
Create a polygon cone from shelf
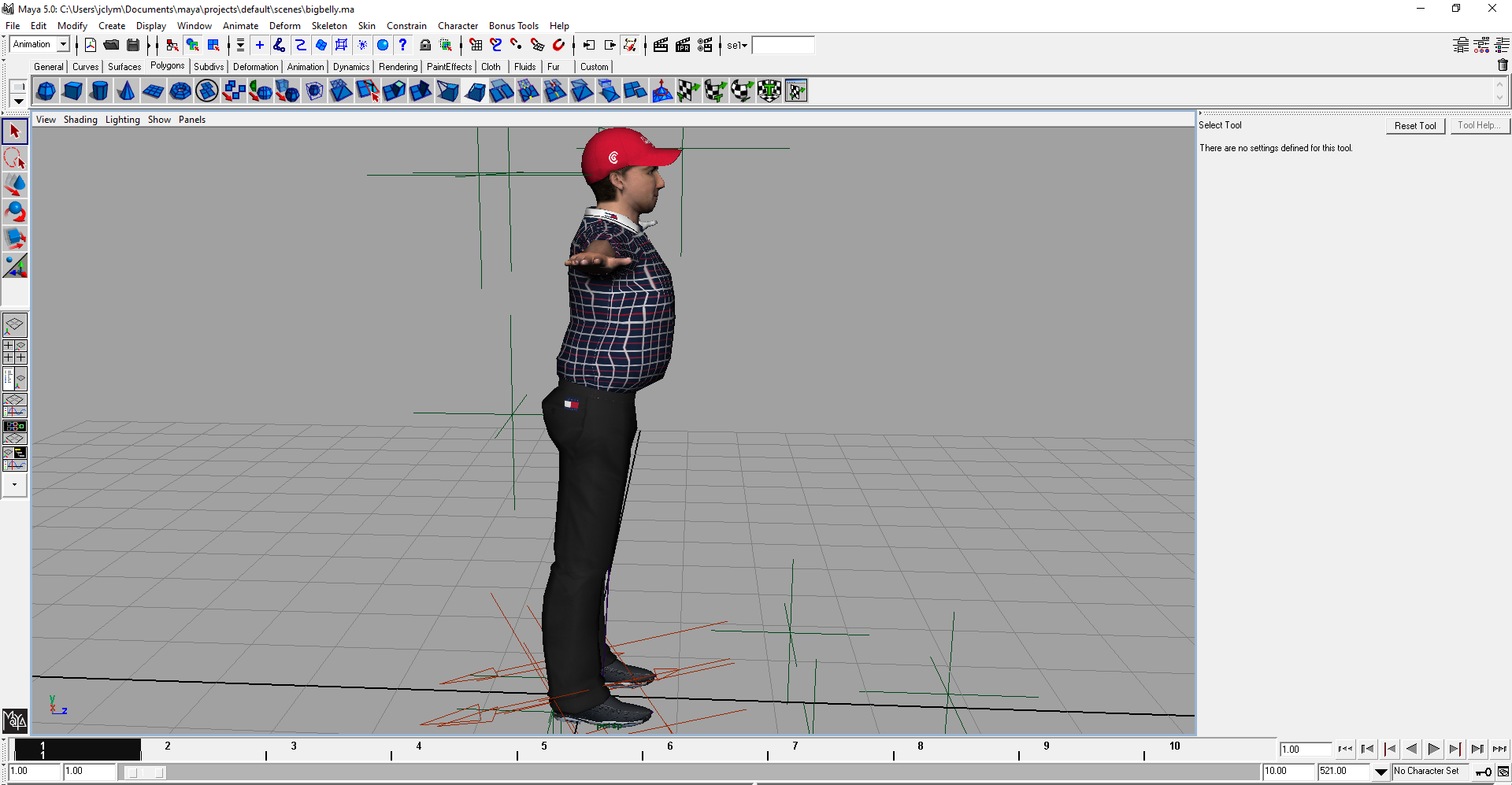coord(126,91)
